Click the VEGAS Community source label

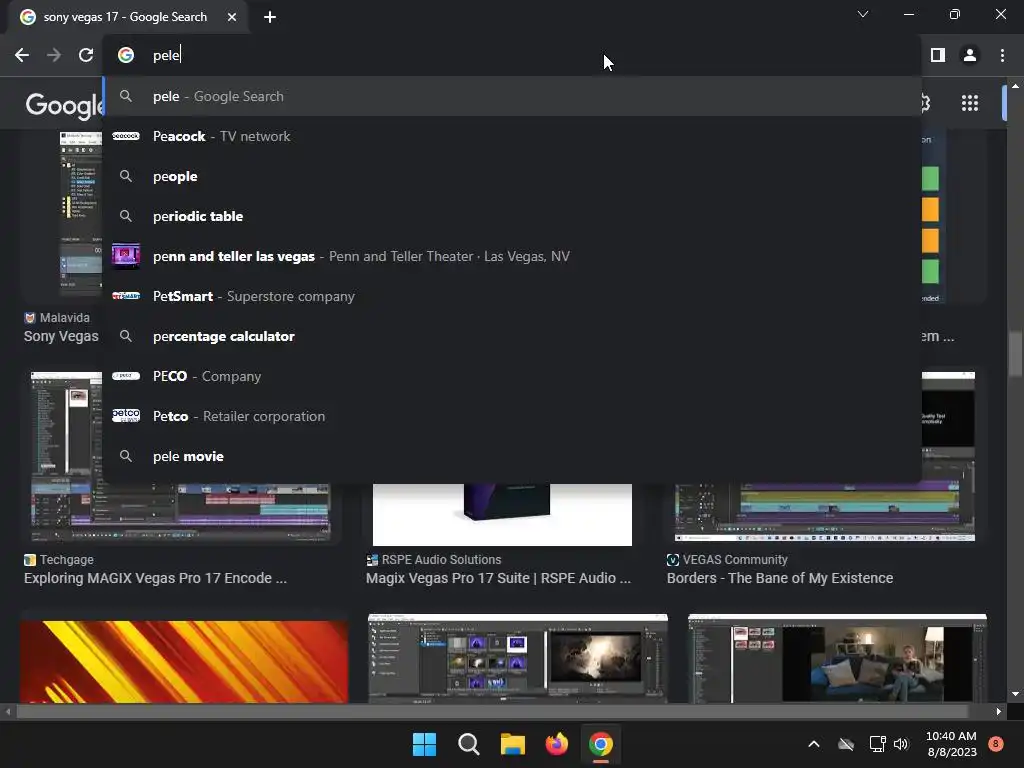pyautogui.click(x=735, y=560)
